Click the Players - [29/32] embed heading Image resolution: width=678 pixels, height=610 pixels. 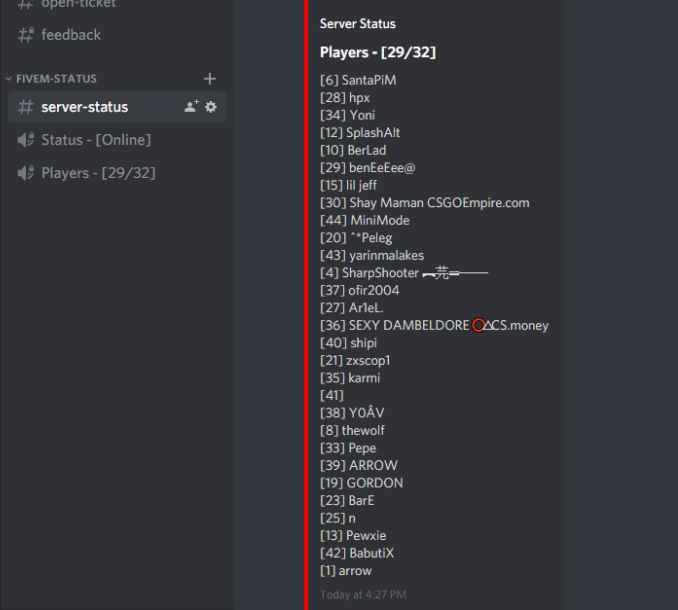378,52
